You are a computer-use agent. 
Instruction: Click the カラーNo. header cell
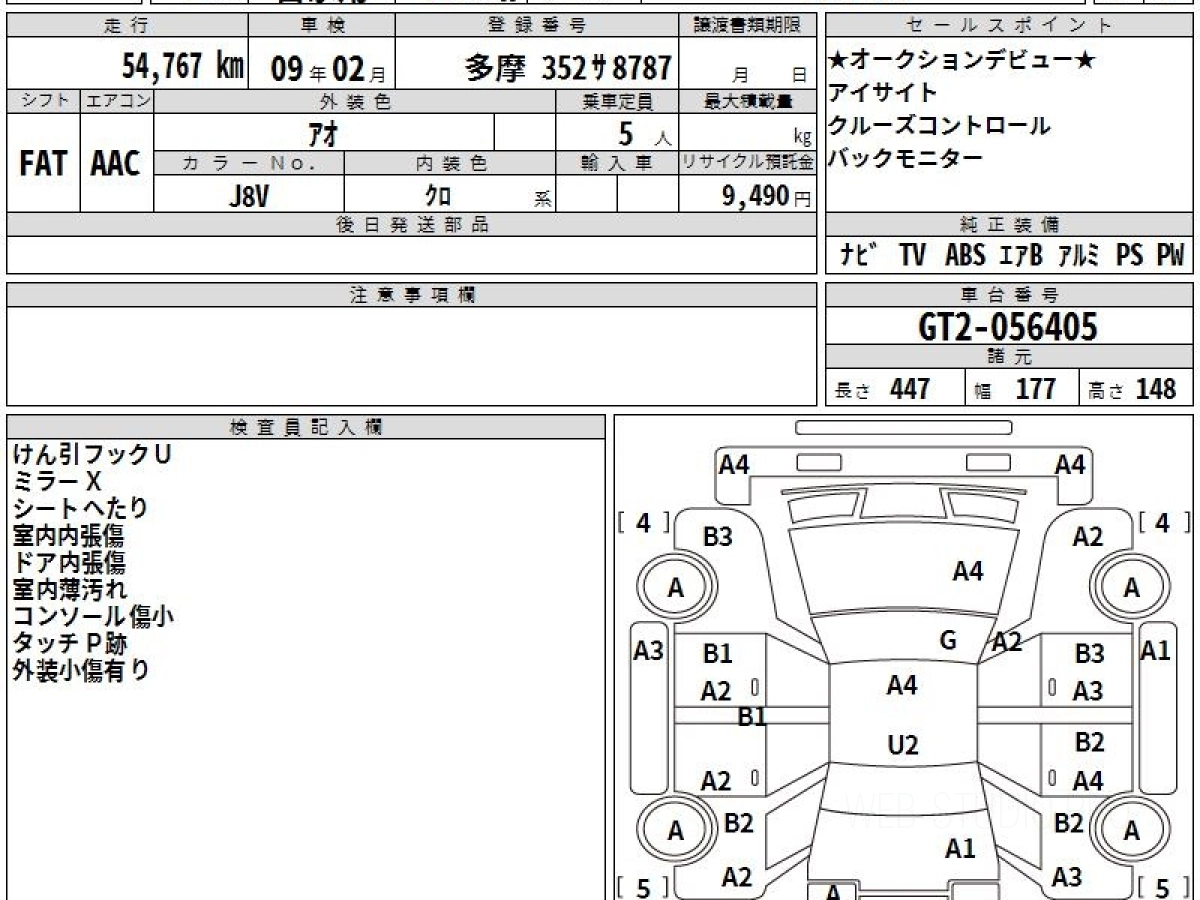249,163
